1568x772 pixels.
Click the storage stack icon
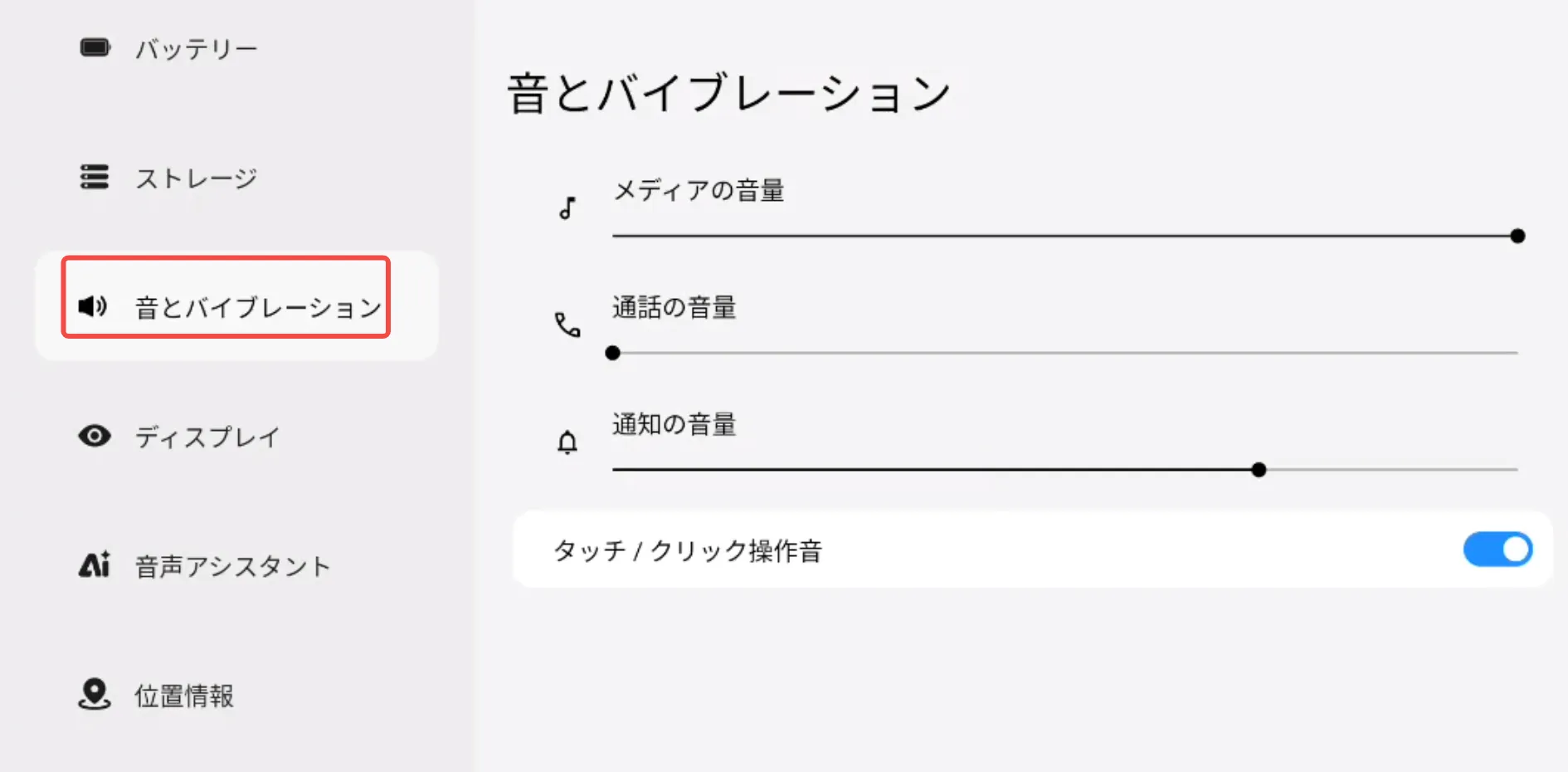[95, 177]
